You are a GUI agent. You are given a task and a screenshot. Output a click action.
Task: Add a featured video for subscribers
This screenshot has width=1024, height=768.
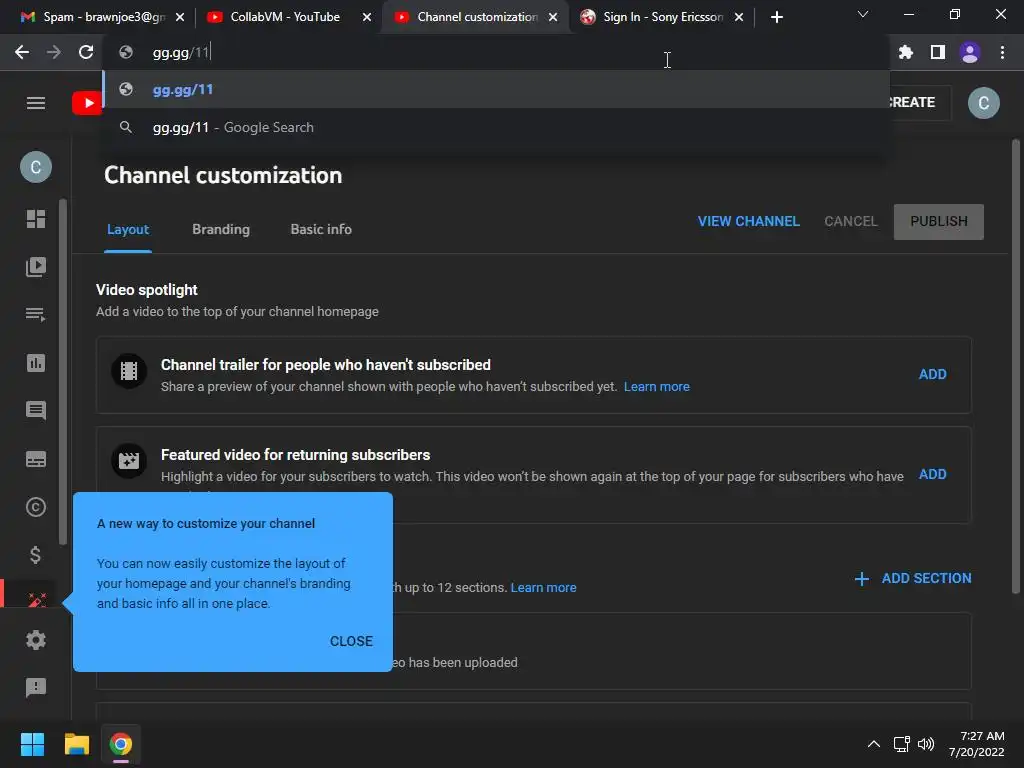[933, 474]
